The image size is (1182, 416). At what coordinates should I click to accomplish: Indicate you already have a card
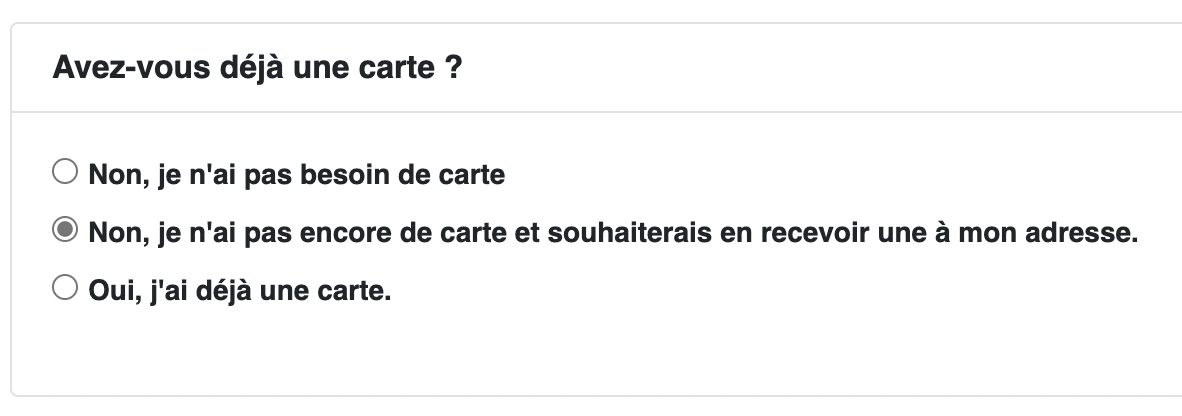click(64, 289)
